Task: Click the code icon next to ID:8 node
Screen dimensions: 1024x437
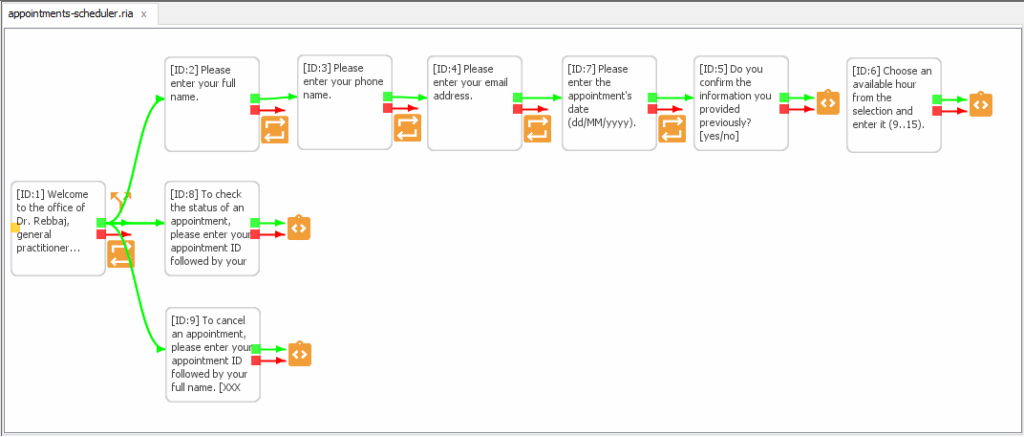Action: pos(299,227)
